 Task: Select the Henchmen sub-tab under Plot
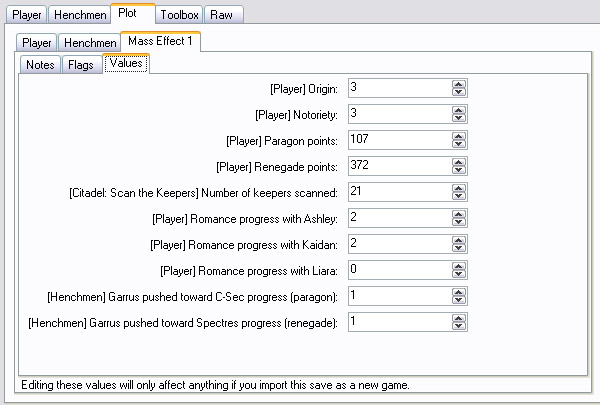pos(88,42)
